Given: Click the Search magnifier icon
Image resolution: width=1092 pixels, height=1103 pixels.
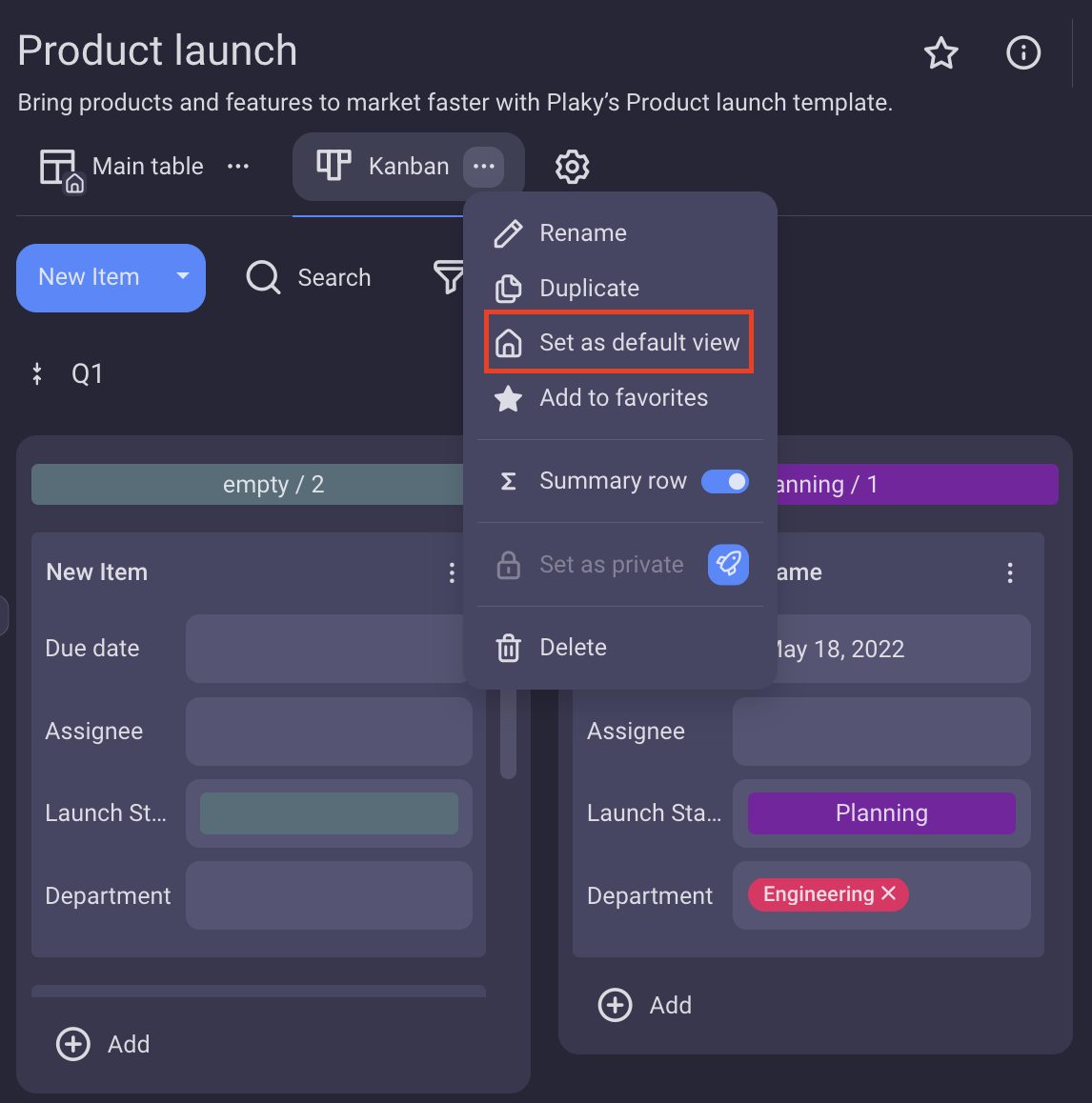Looking at the screenshot, I should tap(263, 277).
